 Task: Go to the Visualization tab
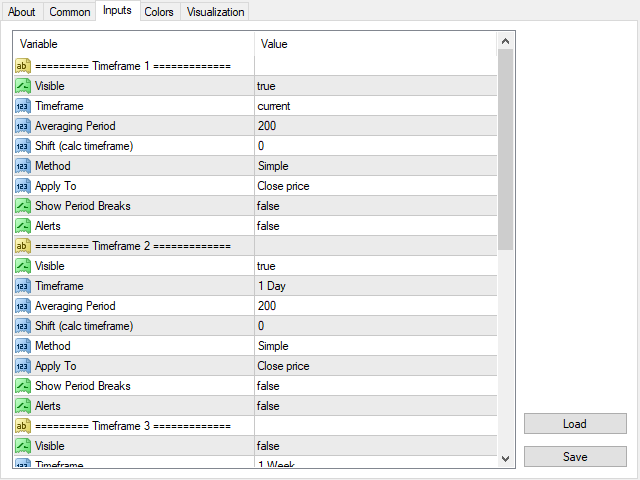click(216, 12)
